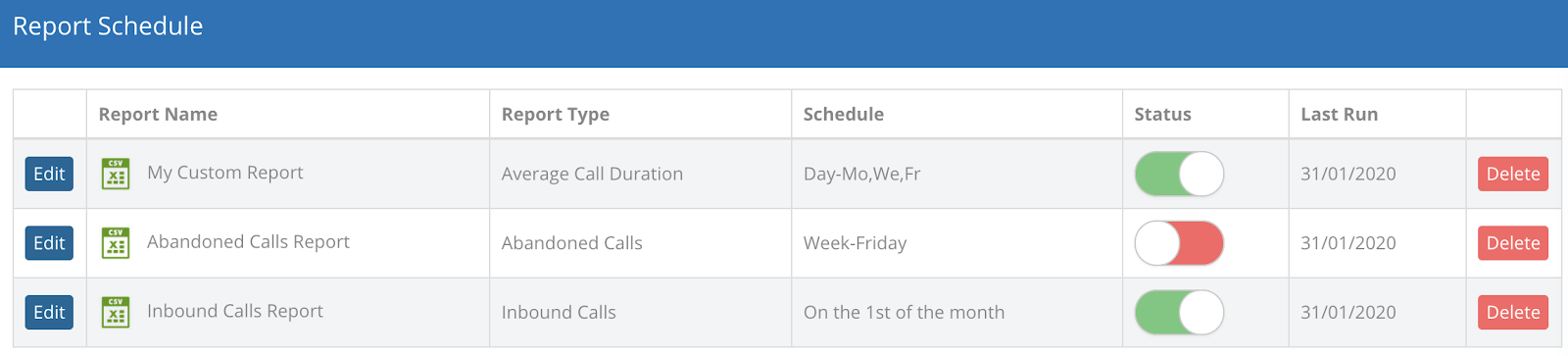Viewport: 1568px width, 356px height.
Task: Disable the My Custom Report status toggle
Action: point(1179,174)
